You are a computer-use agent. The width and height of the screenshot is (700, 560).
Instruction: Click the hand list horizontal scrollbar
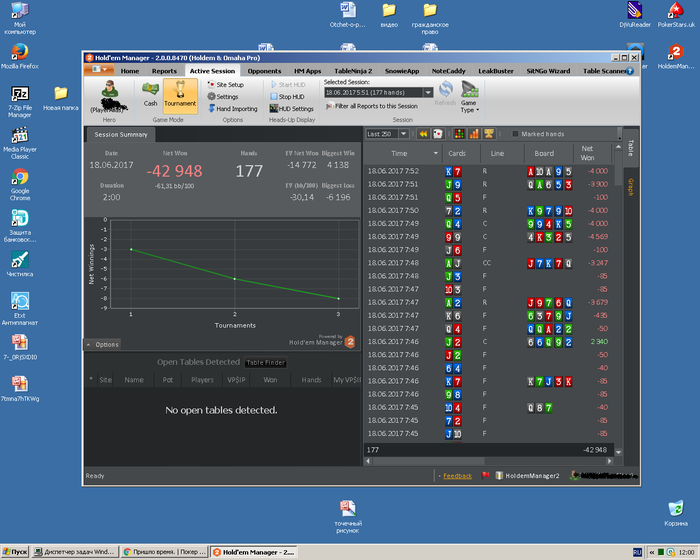pyautogui.click(x=429, y=461)
